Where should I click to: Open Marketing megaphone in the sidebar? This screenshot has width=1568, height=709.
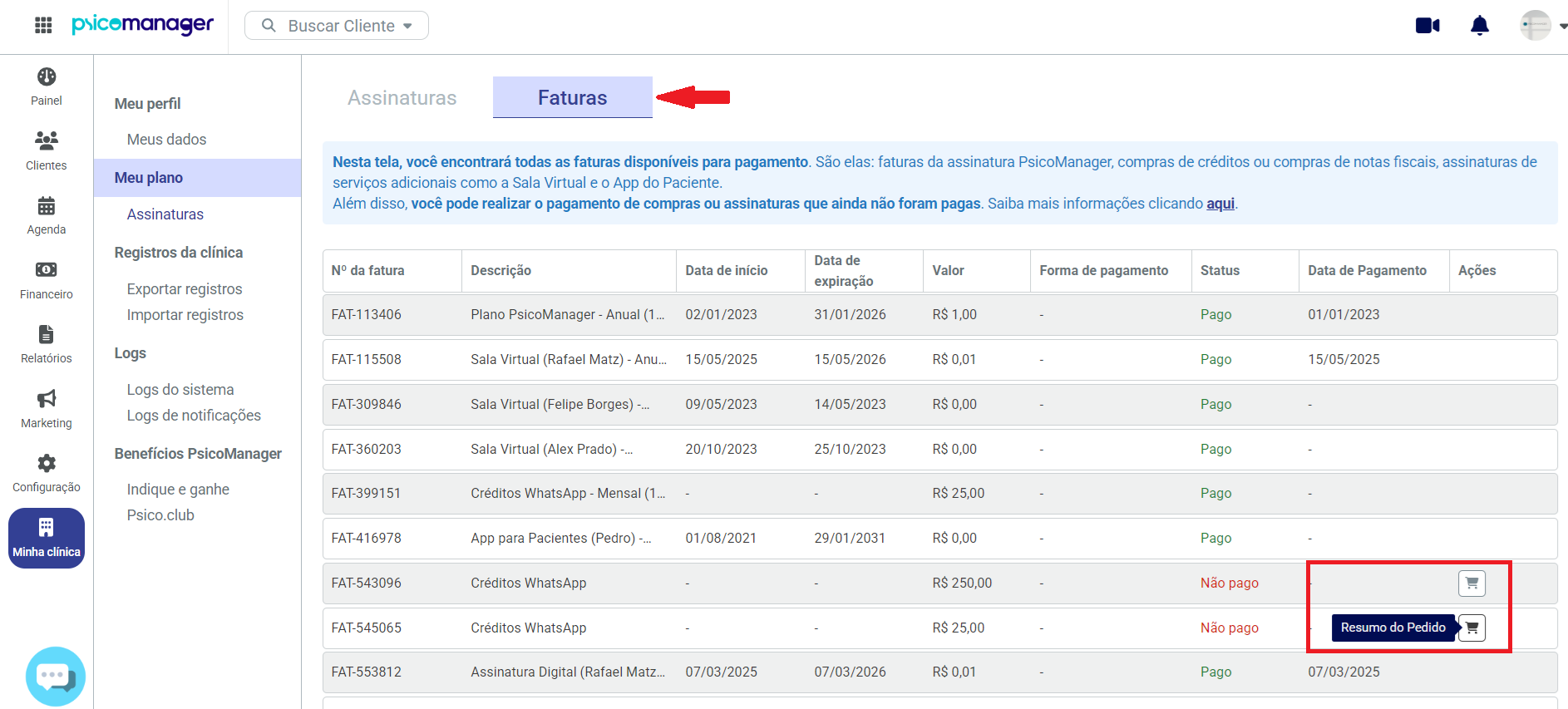point(47,409)
